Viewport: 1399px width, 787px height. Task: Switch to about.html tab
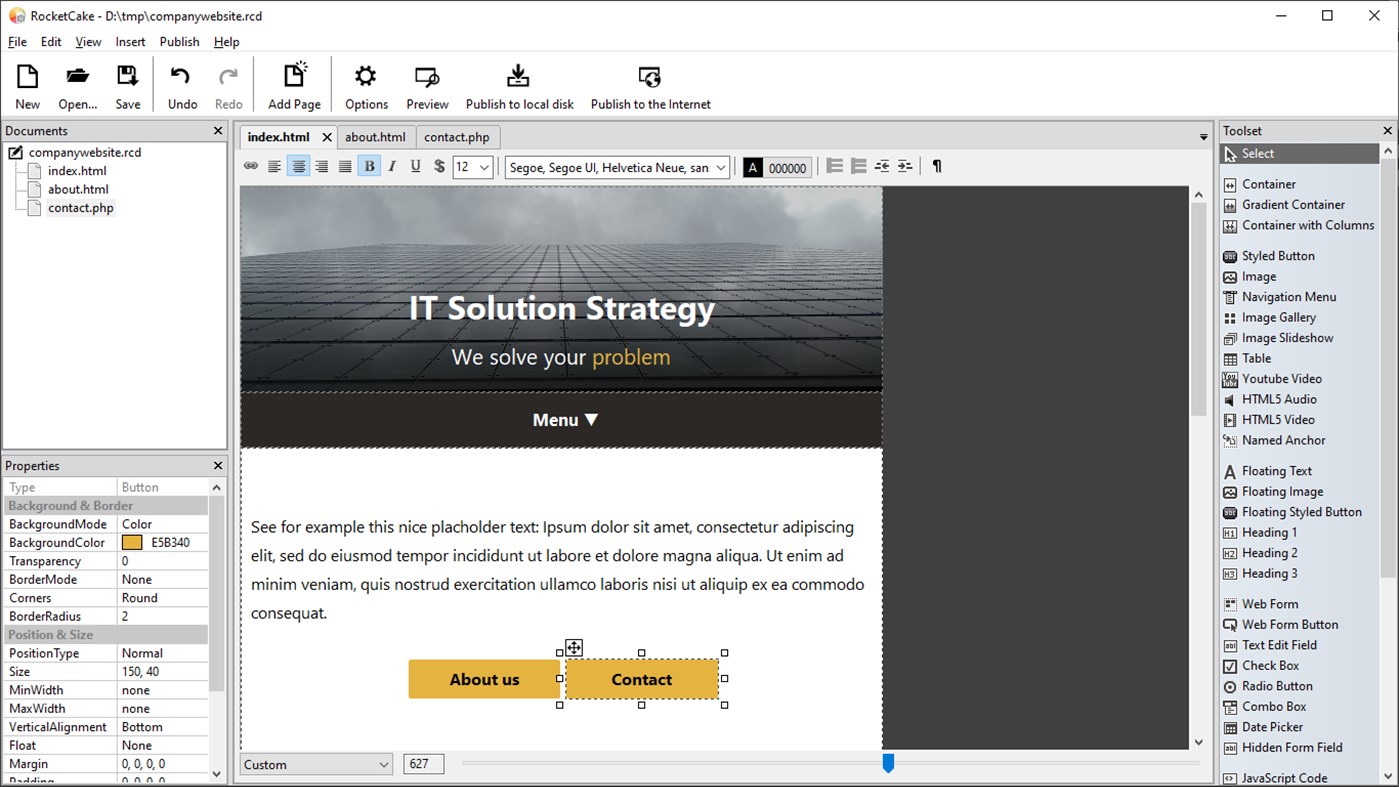click(375, 137)
